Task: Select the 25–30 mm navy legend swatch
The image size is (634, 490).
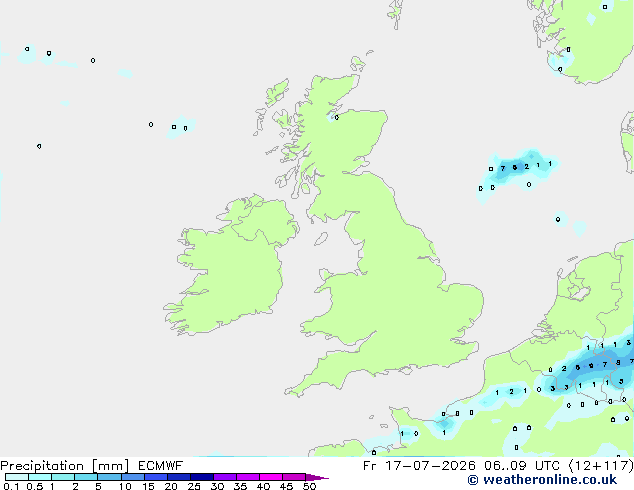Action: point(201,477)
